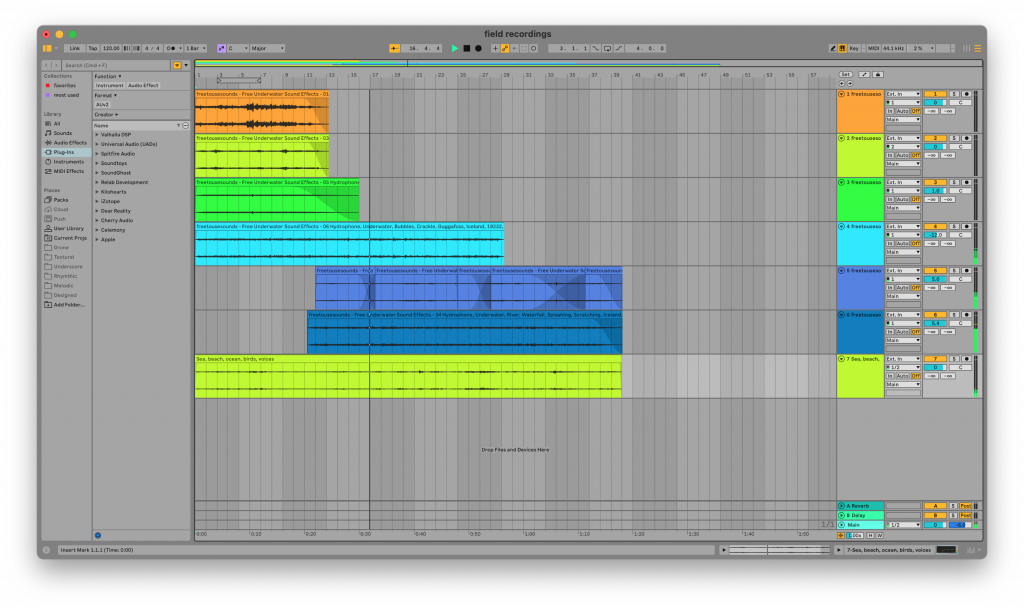The width and height of the screenshot is (1024, 608).
Task: Solo track 1 with the S button
Action: point(953,94)
